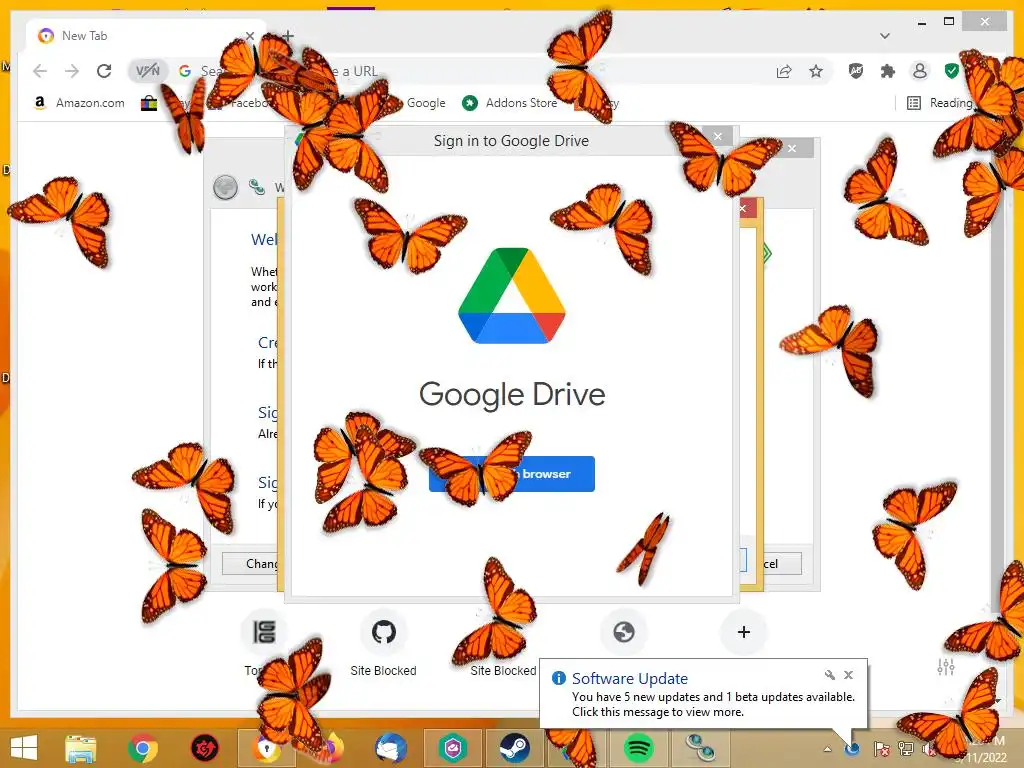Open the Amazon.com bookmark

(x=79, y=103)
